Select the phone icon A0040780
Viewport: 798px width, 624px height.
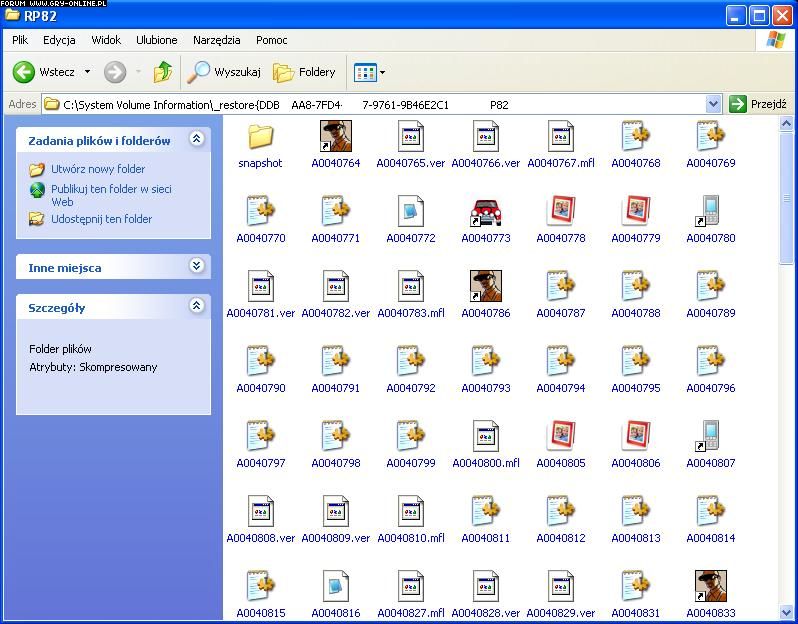pos(710,212)
